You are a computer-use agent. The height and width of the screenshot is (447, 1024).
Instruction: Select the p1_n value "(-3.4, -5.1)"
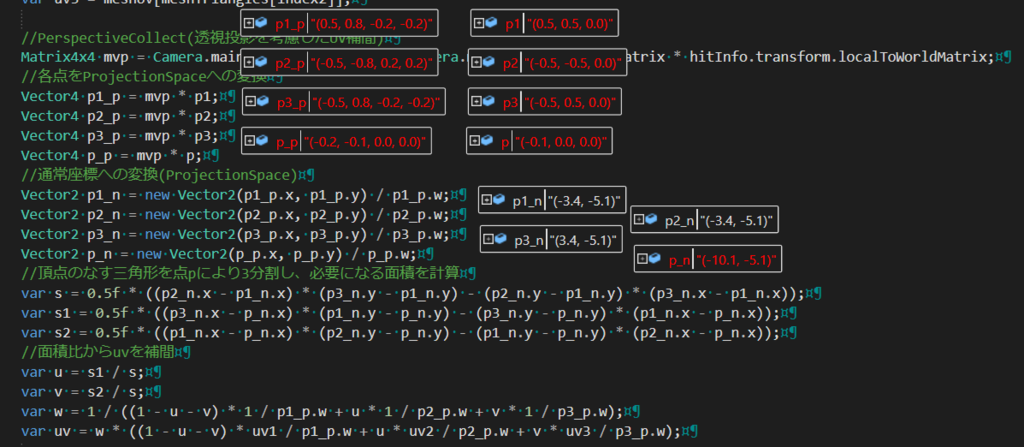583,201
